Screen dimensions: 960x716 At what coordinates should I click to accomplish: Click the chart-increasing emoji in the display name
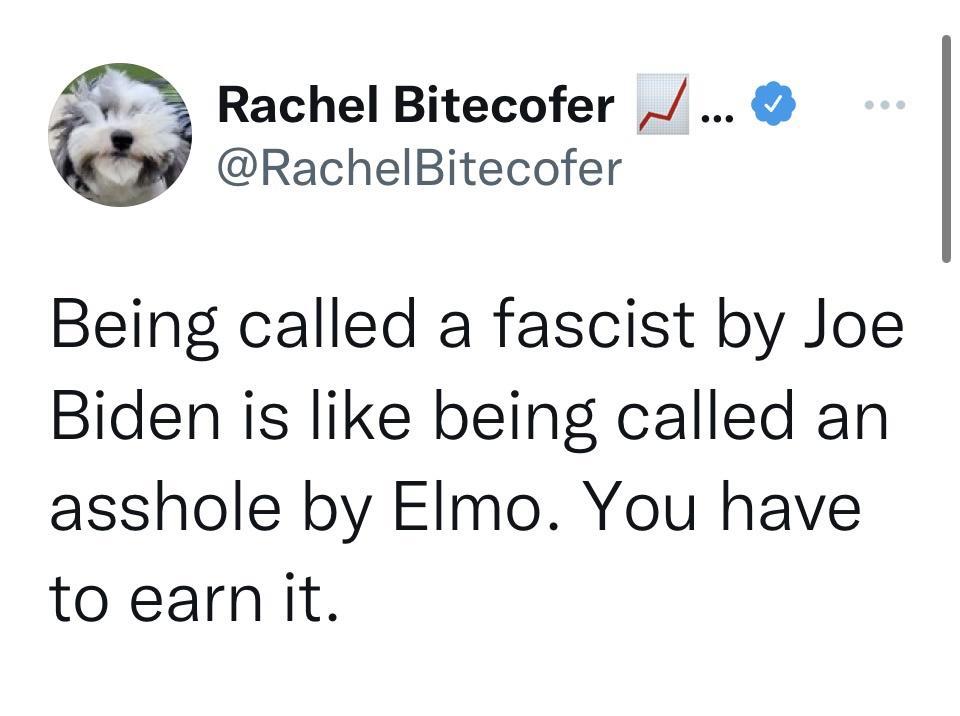click(x=665, y=103)
